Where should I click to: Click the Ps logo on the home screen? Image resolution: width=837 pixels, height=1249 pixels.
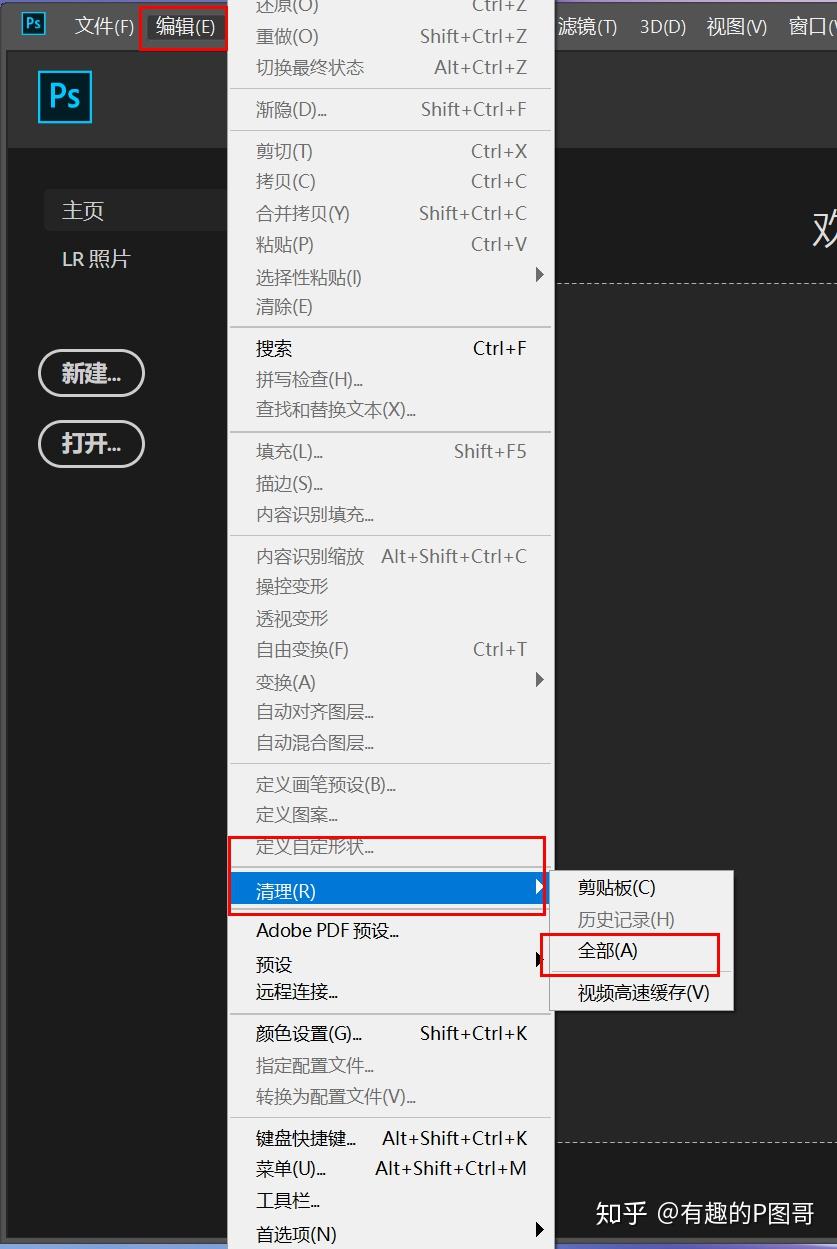[x=64, y=96]
